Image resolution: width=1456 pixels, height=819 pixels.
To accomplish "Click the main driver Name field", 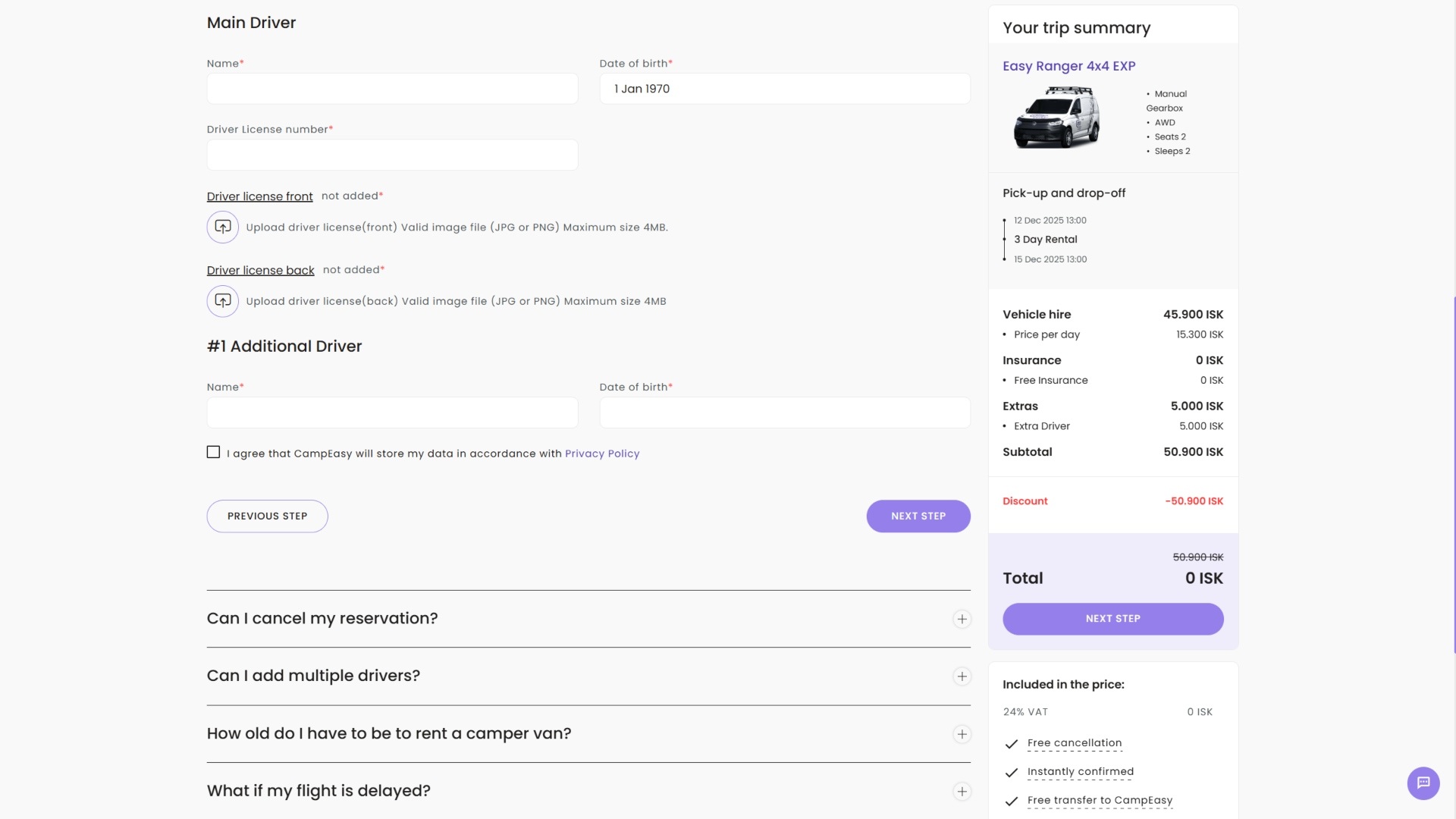I will [x=391, y=89].
